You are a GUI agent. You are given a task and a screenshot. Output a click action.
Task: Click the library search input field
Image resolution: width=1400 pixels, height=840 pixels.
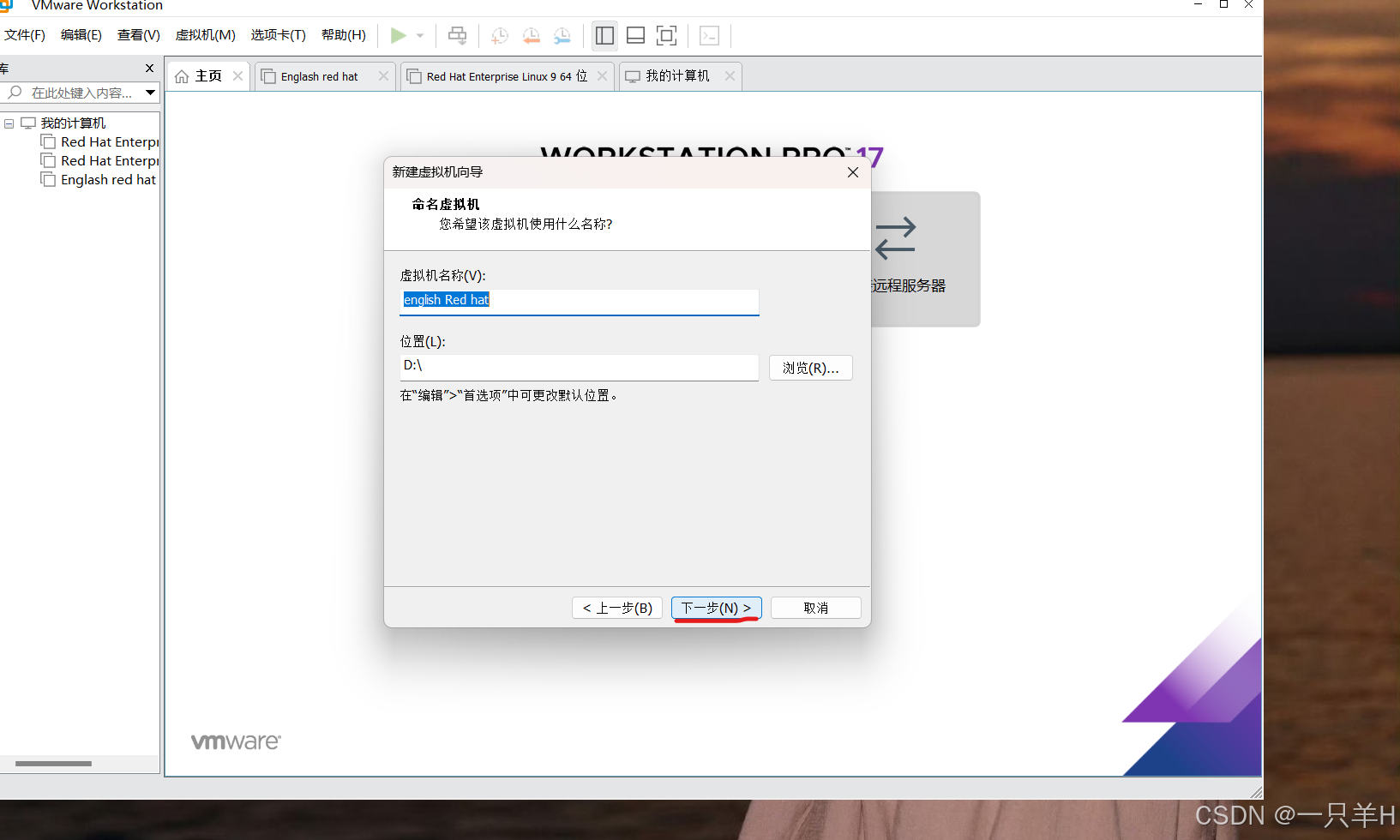(x=82, y=93)
